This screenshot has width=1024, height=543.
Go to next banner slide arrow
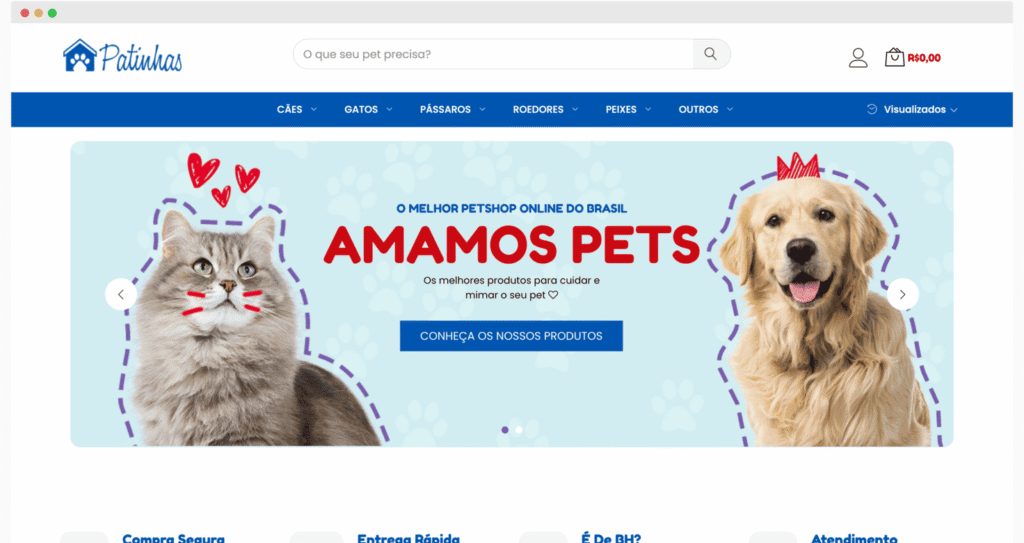point(903,294)
